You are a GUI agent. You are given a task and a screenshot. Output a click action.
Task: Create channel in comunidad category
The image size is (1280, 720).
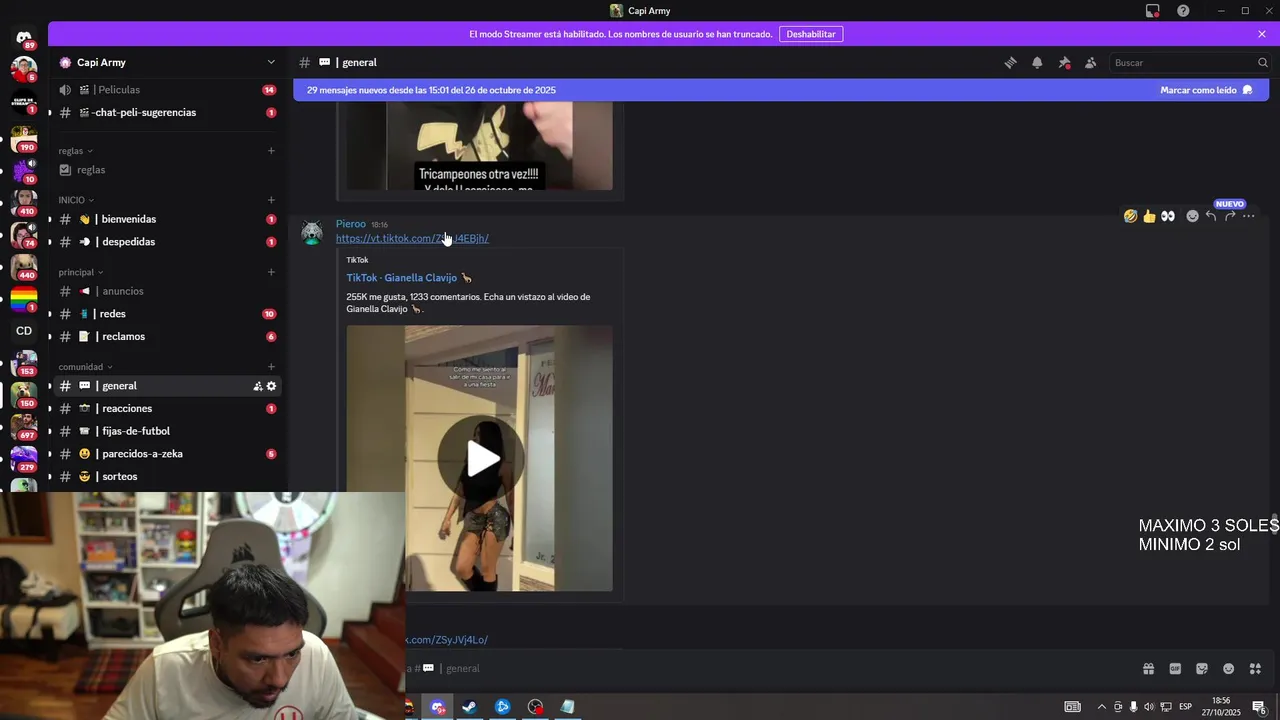tap(271, 367)
